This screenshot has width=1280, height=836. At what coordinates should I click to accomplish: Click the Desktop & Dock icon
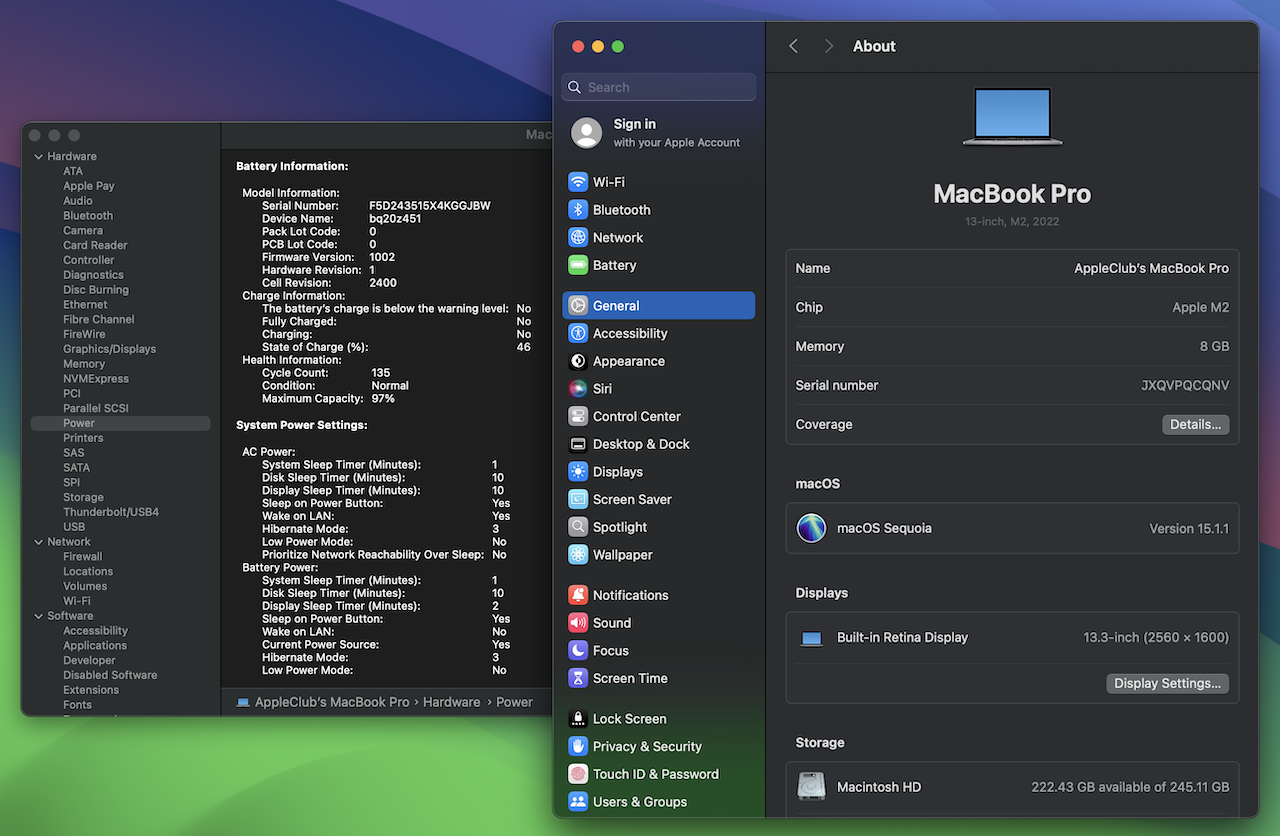point(578,444)
